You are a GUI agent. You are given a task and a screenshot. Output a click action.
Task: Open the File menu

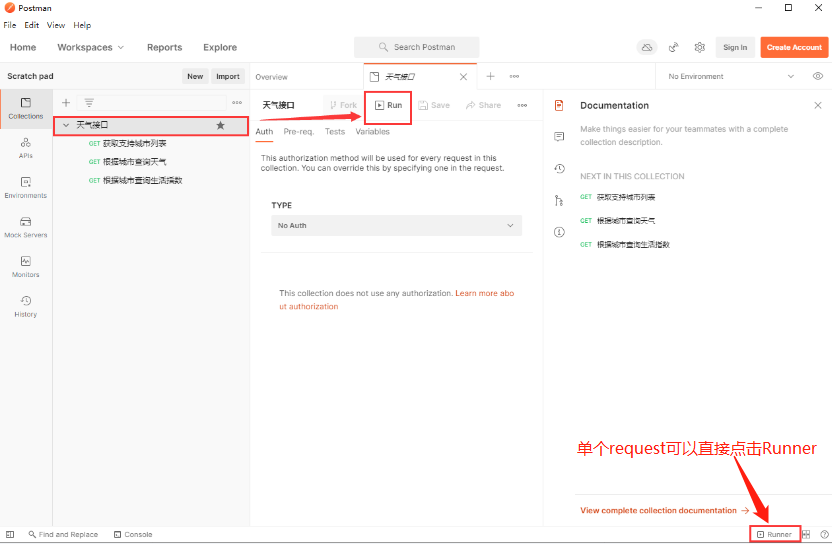10,25
